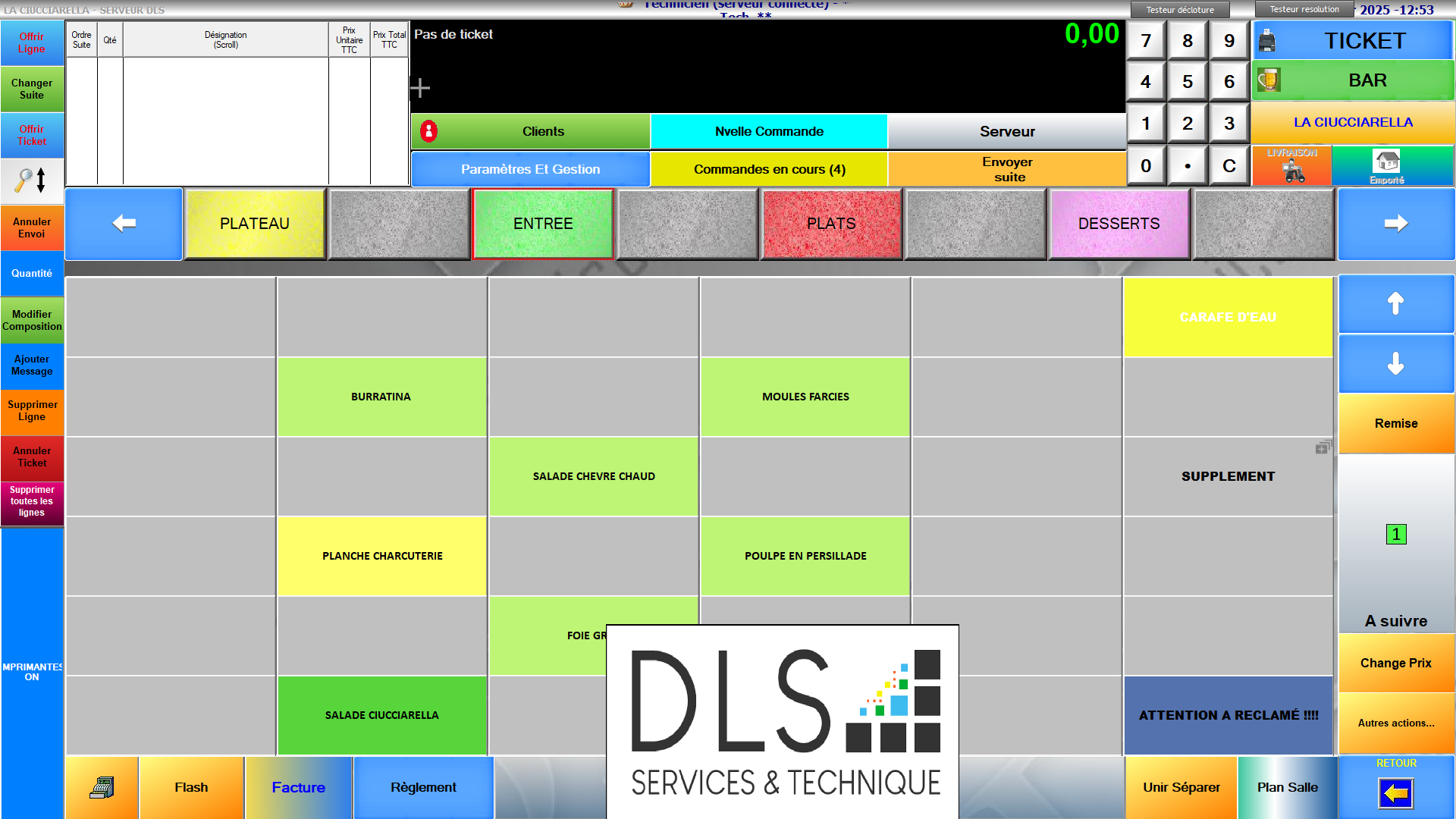Viewport: 1456px width, 819px height.
Task: Select ATTENTION A RECLAME !!!! note
Action: pos(1228,715)
